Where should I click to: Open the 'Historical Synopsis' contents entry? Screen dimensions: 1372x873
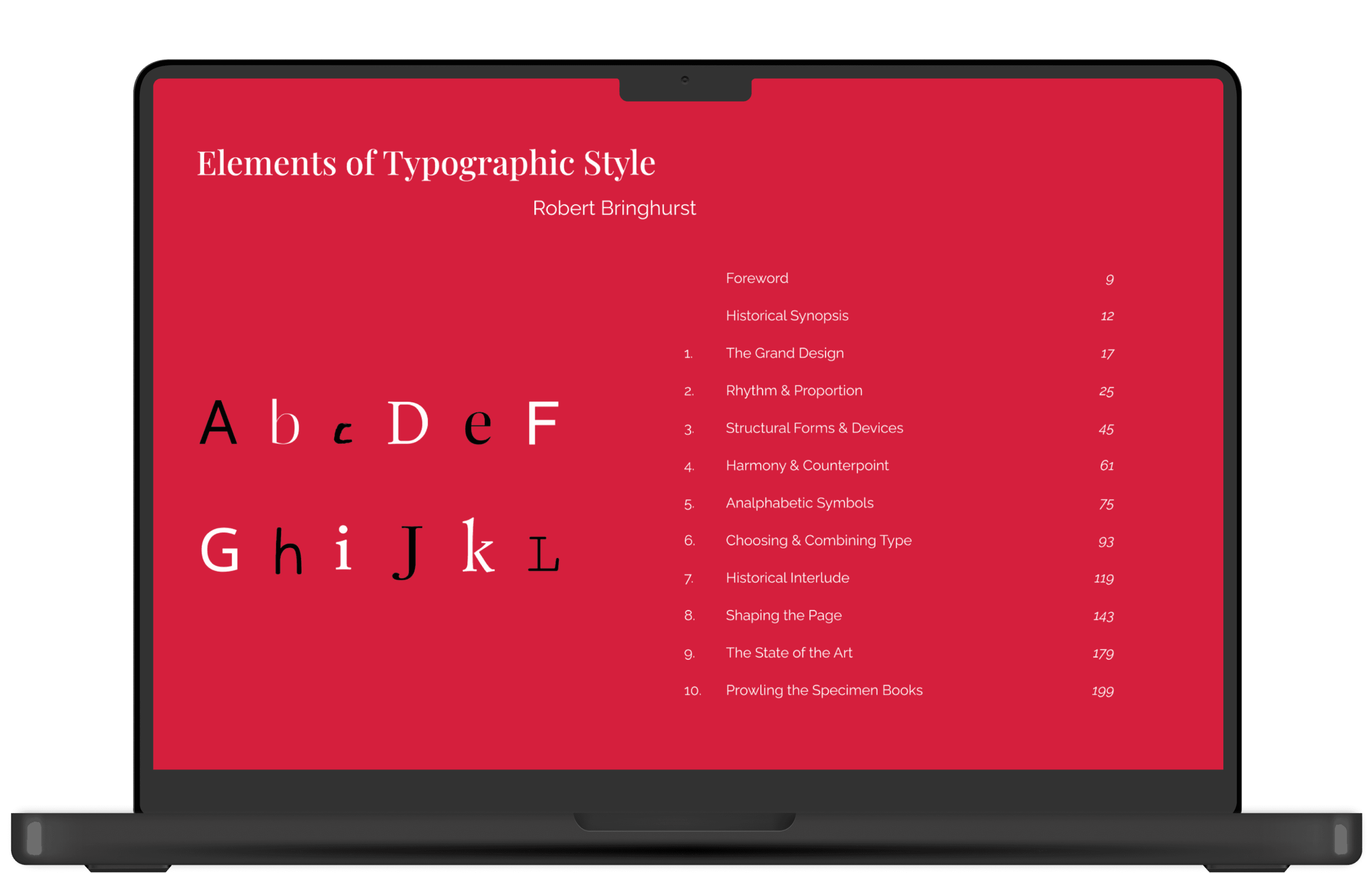click(787, 316)
